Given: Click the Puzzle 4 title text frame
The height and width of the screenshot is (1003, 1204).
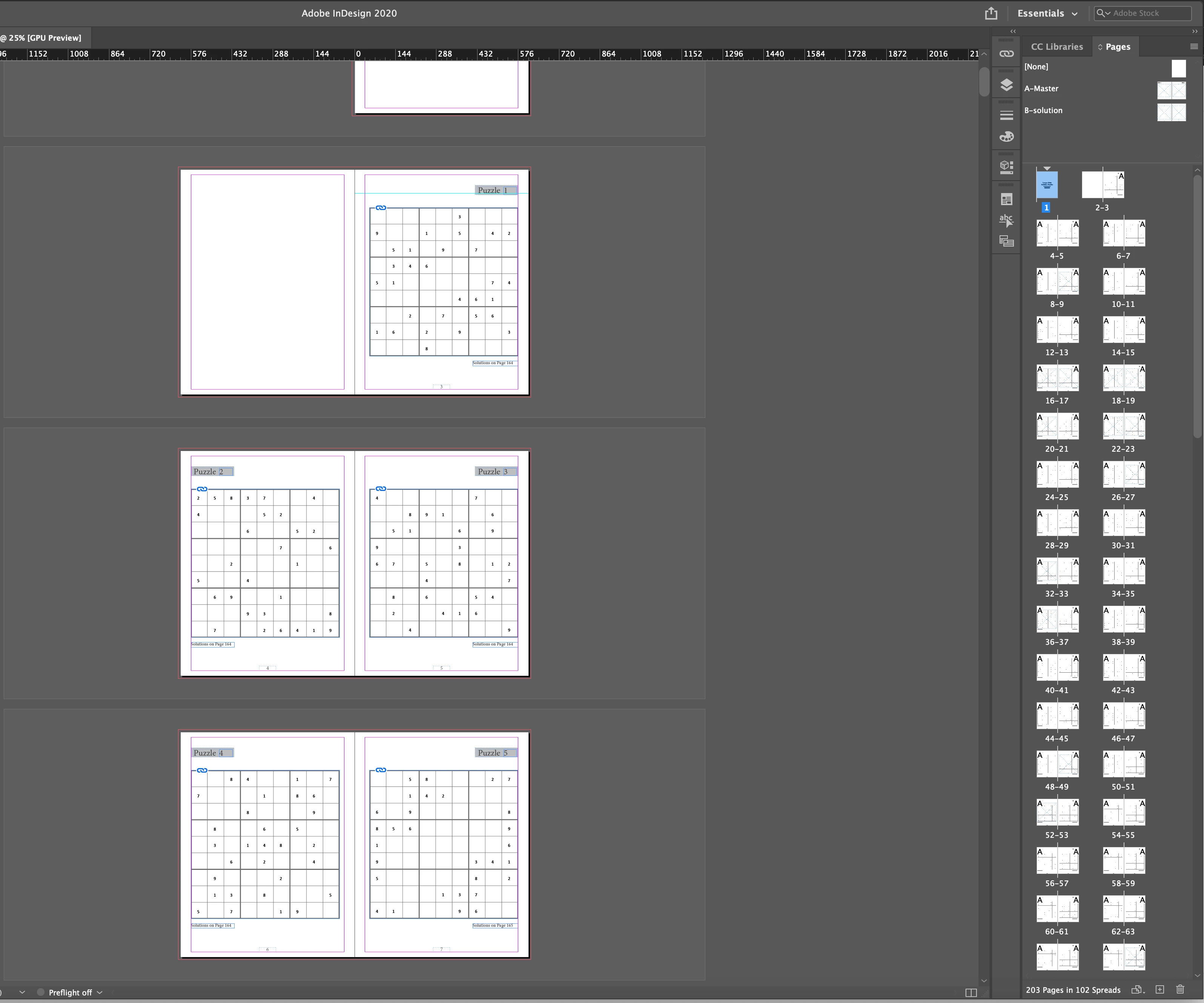Looking at the screenshot, I should [x=212, y=753].
